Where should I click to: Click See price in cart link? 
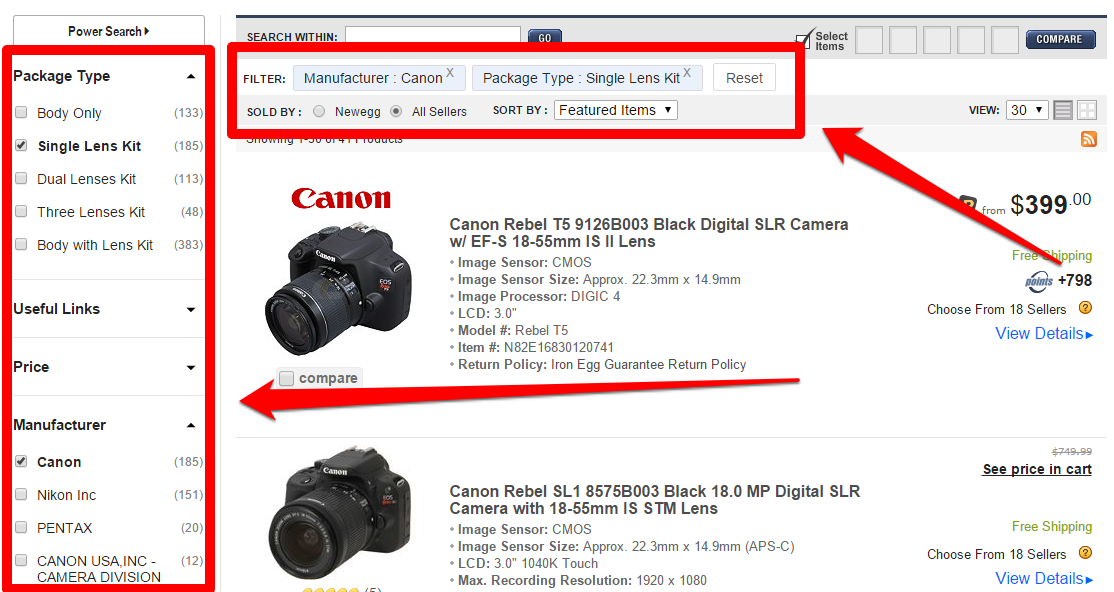(x=1037, y=469)
